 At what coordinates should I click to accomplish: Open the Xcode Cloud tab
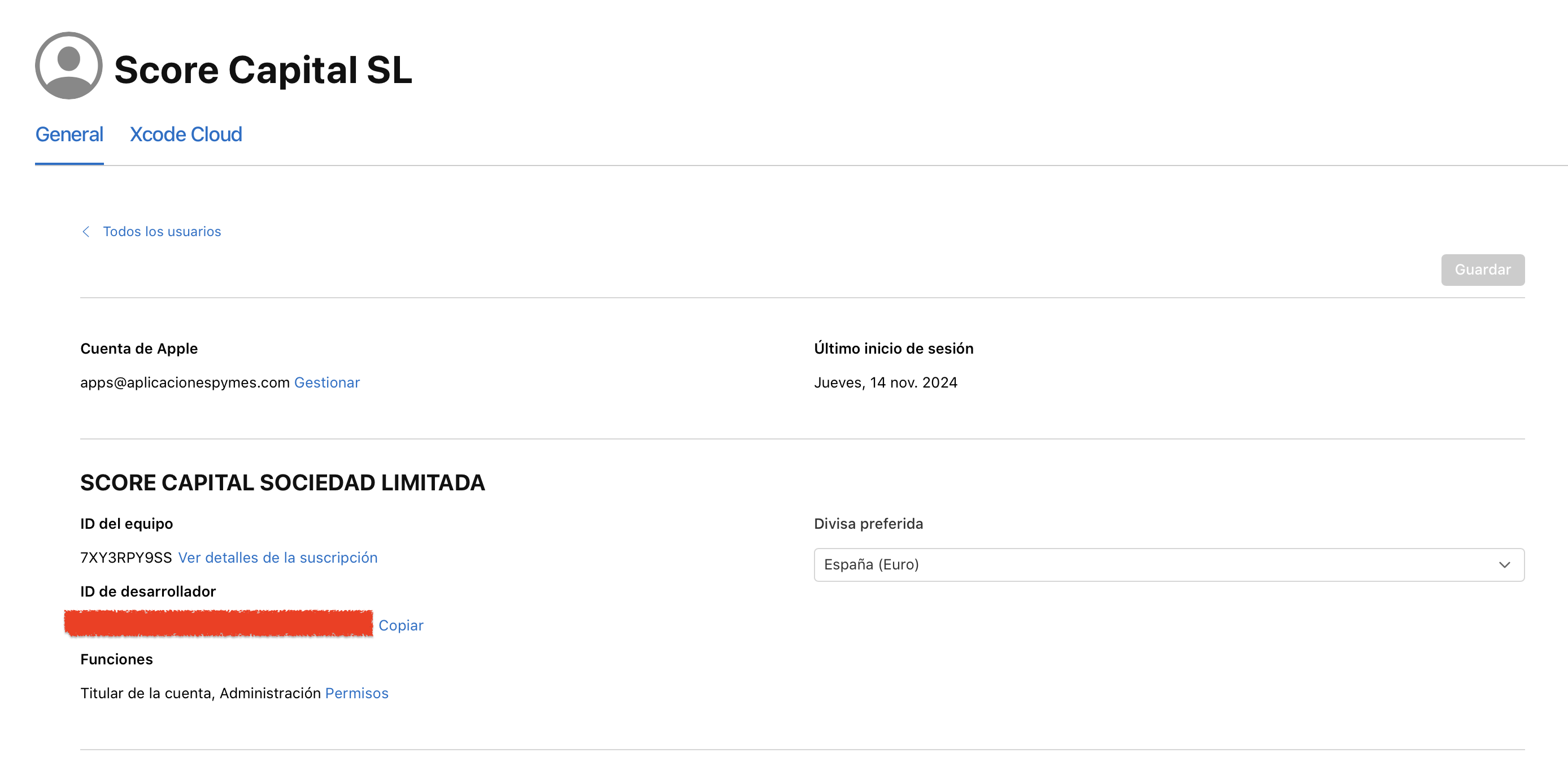[x=186, y=134]
